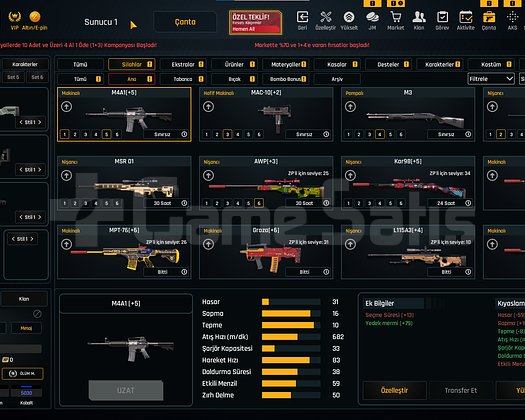
Task: Click the VIP laurel icon
Action: point(14,17)
